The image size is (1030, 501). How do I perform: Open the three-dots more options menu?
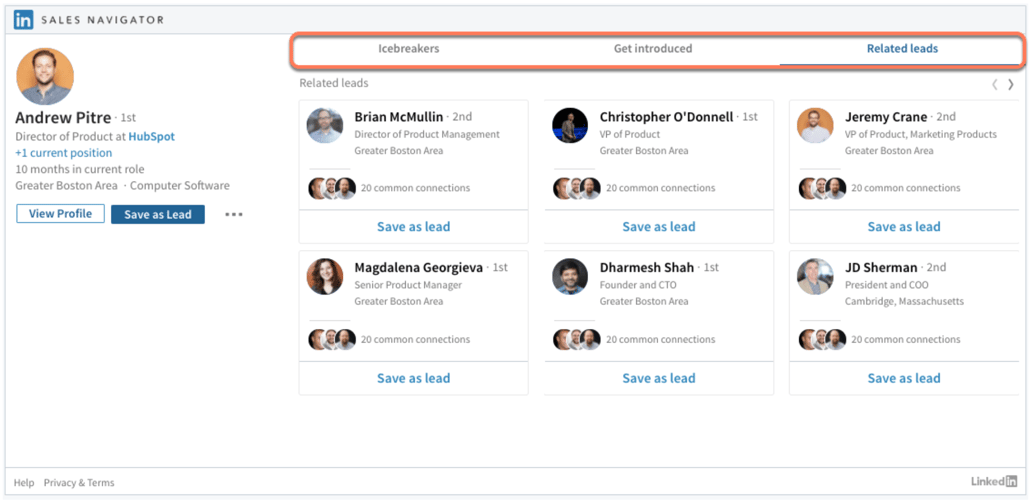pyautogui.click(x=234, y=214)
